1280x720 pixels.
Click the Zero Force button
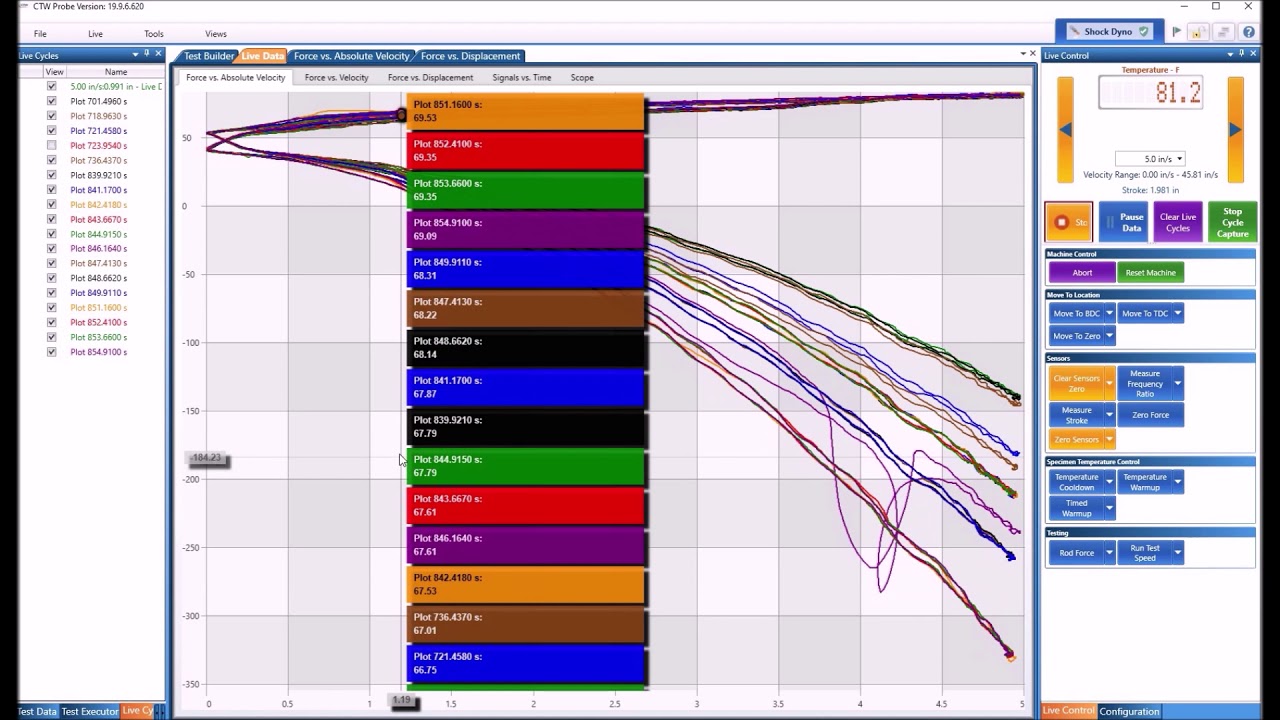(1150, 415)
